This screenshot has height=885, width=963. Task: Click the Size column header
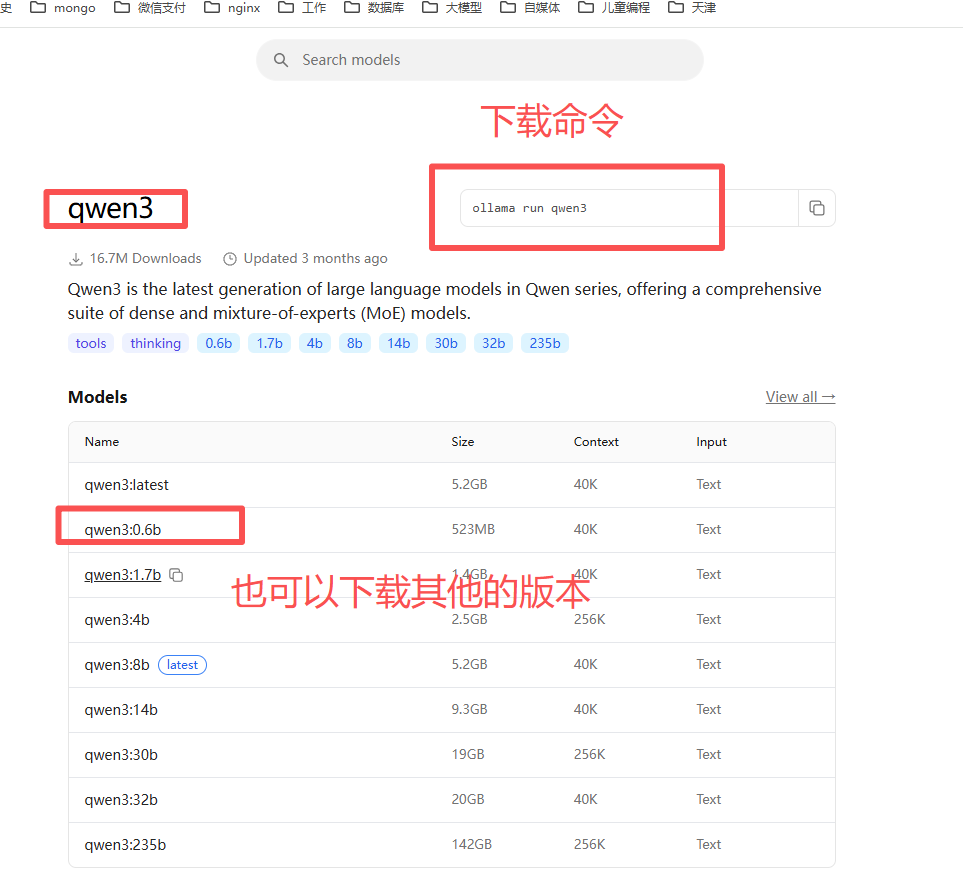pos(462,442)
